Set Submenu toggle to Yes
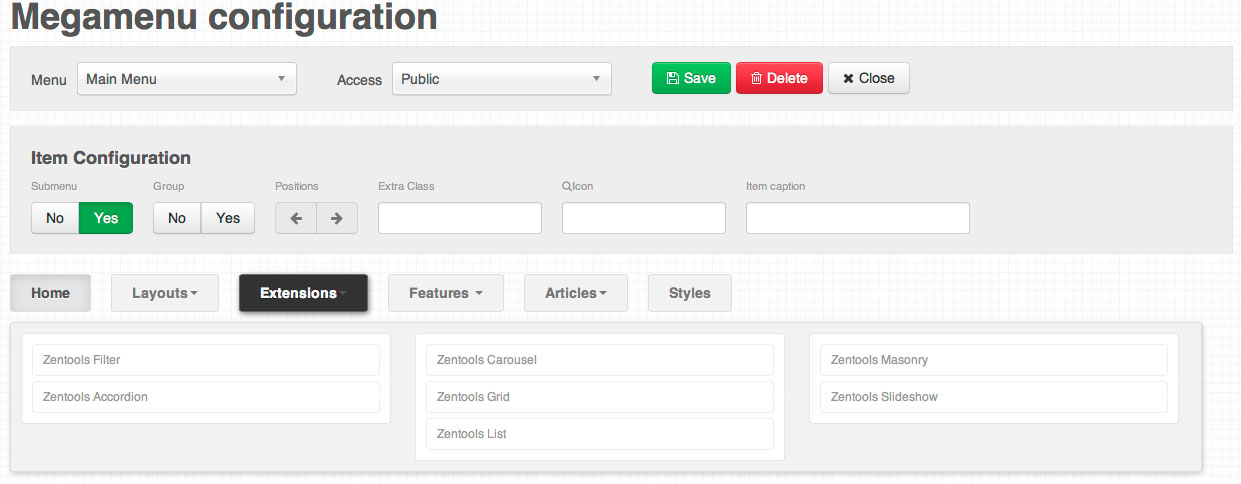The width and height of the screenshot is (1241, 484). click(106, 218)
